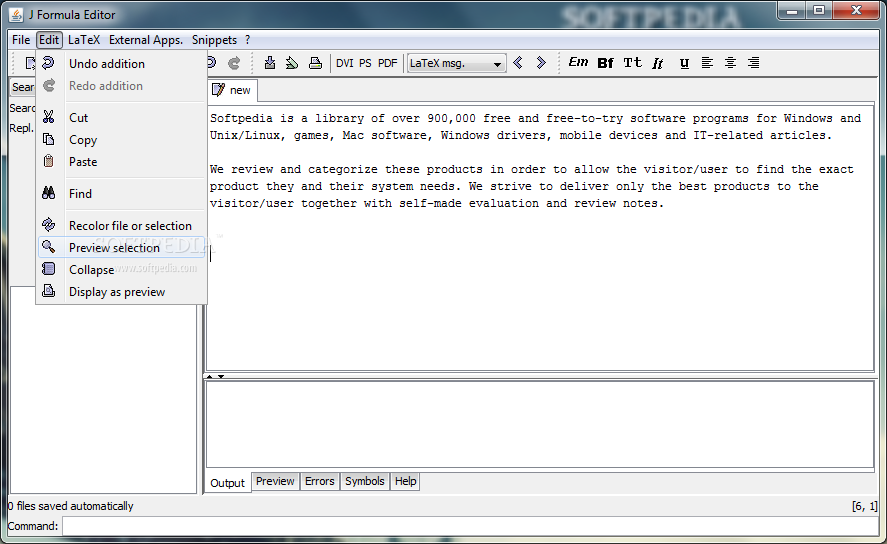This screenshot has height=544, width=887.
Task: Click inside the text editor area
Action: (540, 238)
